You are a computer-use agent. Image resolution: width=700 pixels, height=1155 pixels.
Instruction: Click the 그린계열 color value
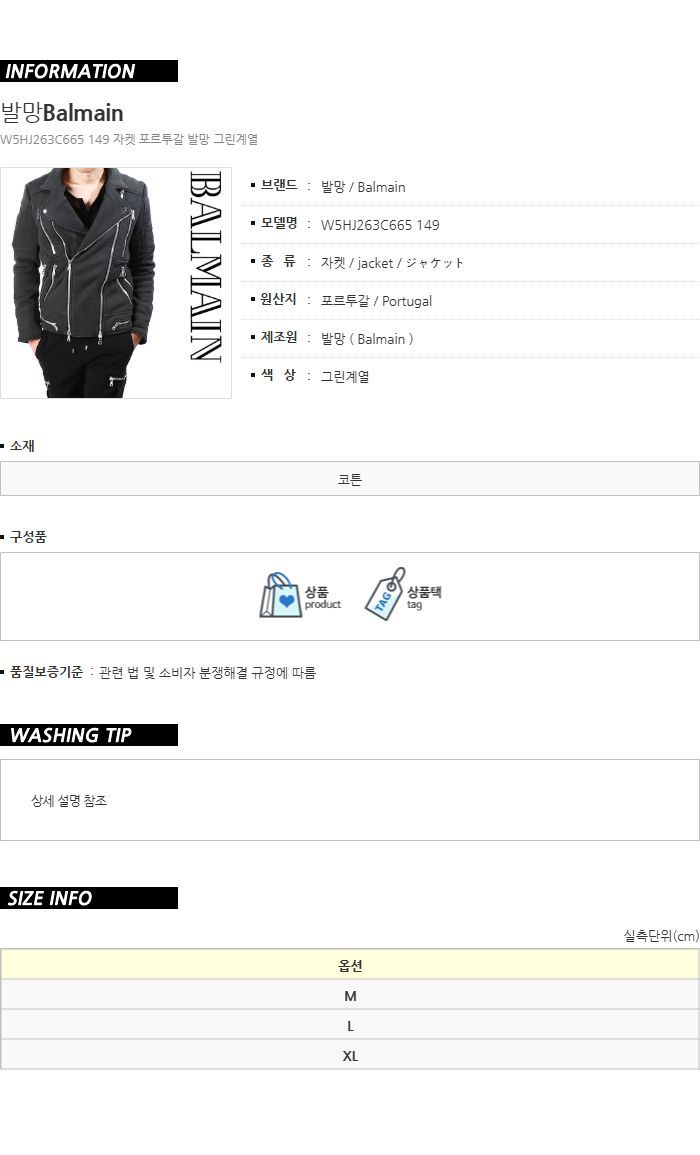[345, 376]
